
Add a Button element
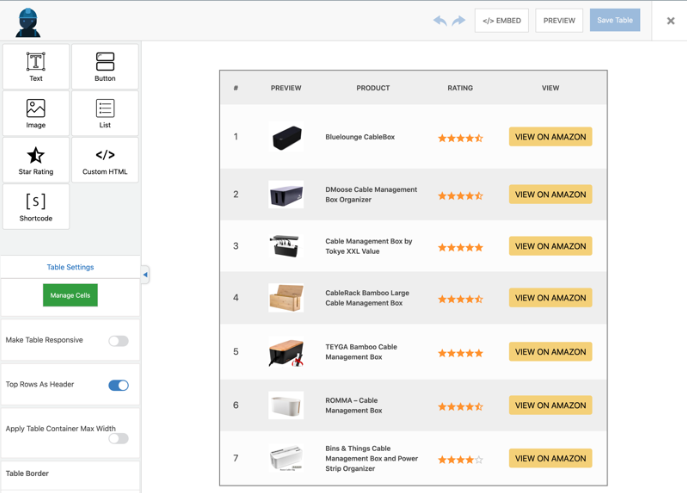(105, 67)
